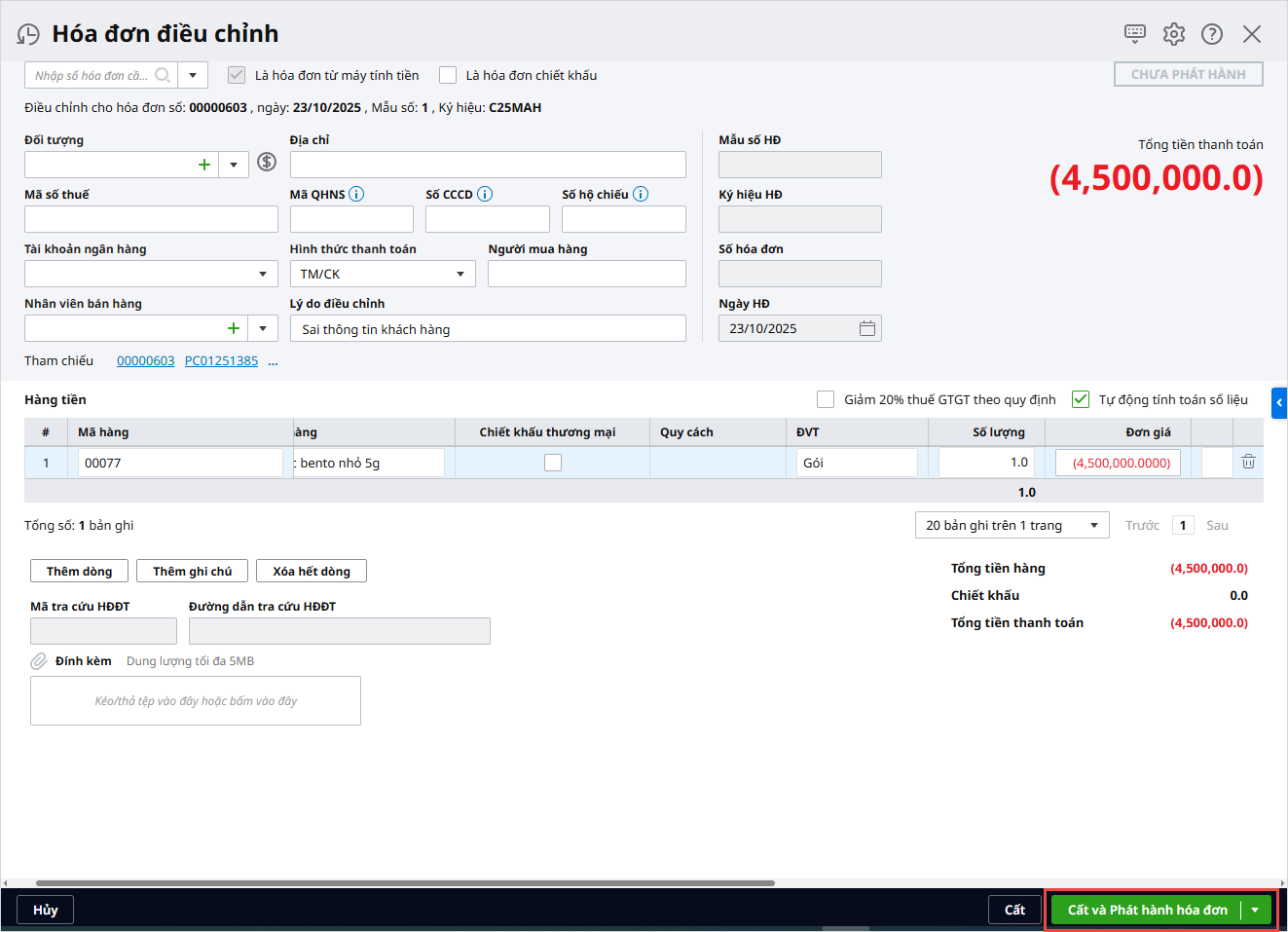This screenshot has height=932, width=1288.
Task: Add new Đối tượng with green plus
Action: [x=204, y=165]
